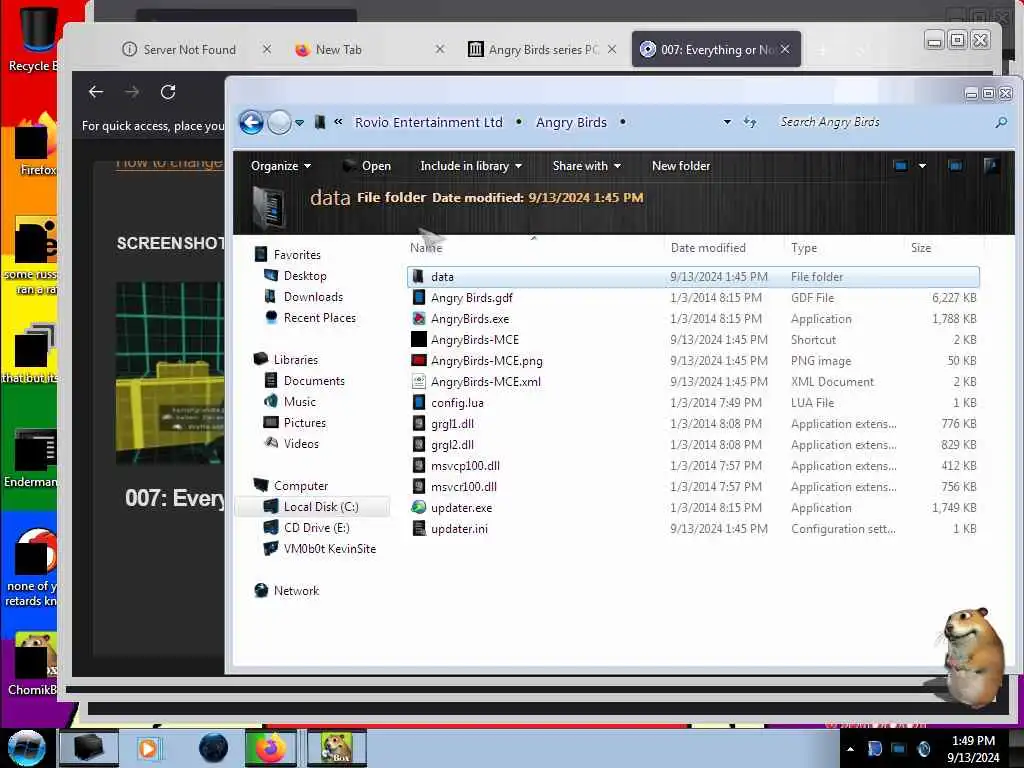Click Firefox reload icon
Viewport: 1024px width, 768px height.
tap(168, 92)
